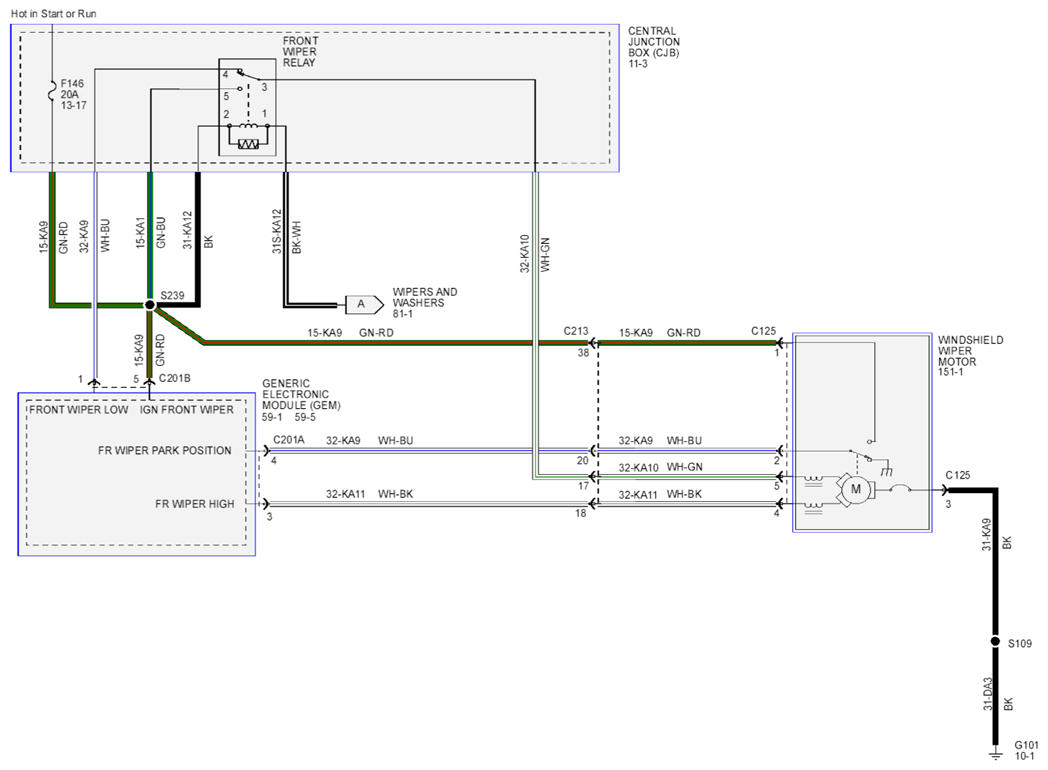1048x770 pixels.
Task: Click the 'G101' ground label
Action: tap(1027, 745)
